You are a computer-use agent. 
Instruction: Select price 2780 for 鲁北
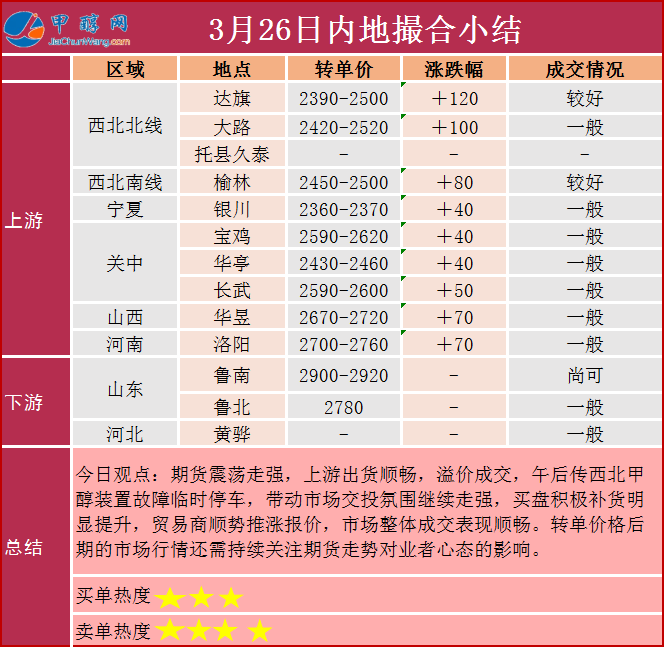pyautogui.click(x=344, y=407)
